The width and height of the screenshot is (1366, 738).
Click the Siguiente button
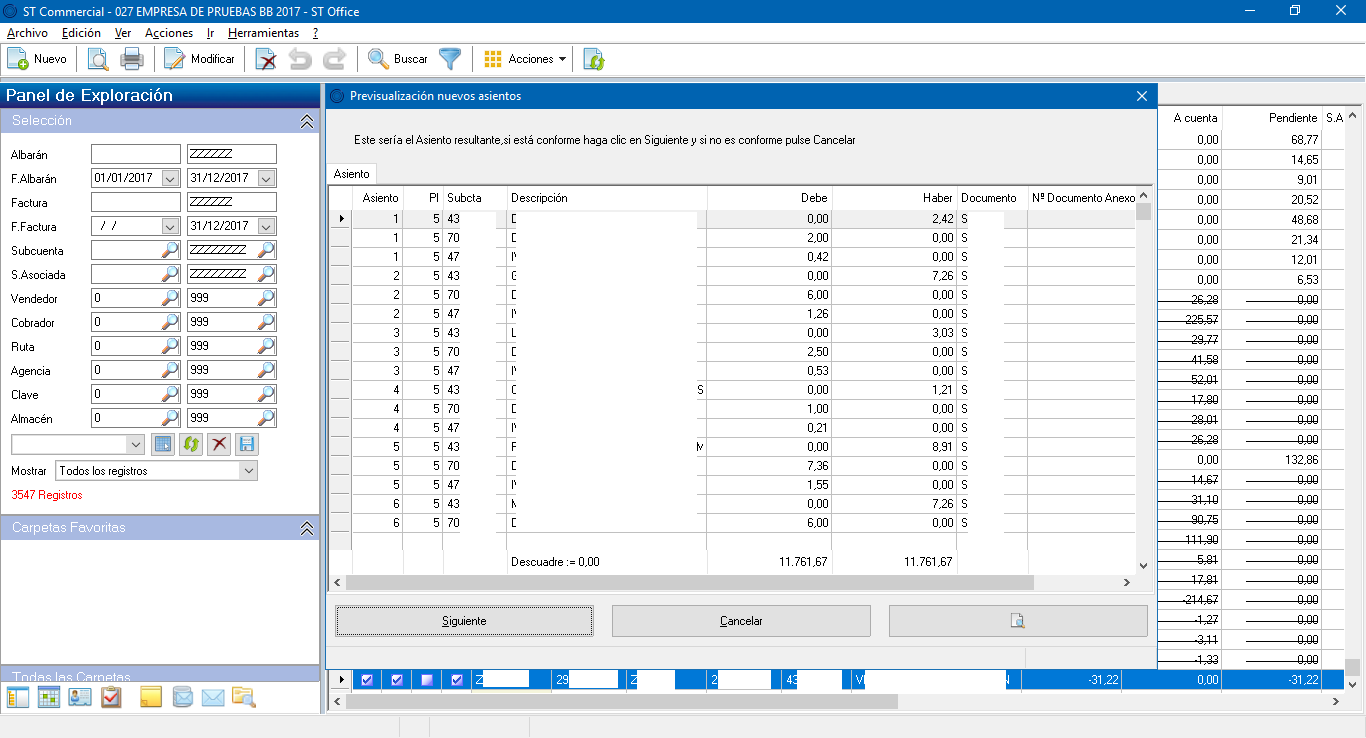(464, 621)
